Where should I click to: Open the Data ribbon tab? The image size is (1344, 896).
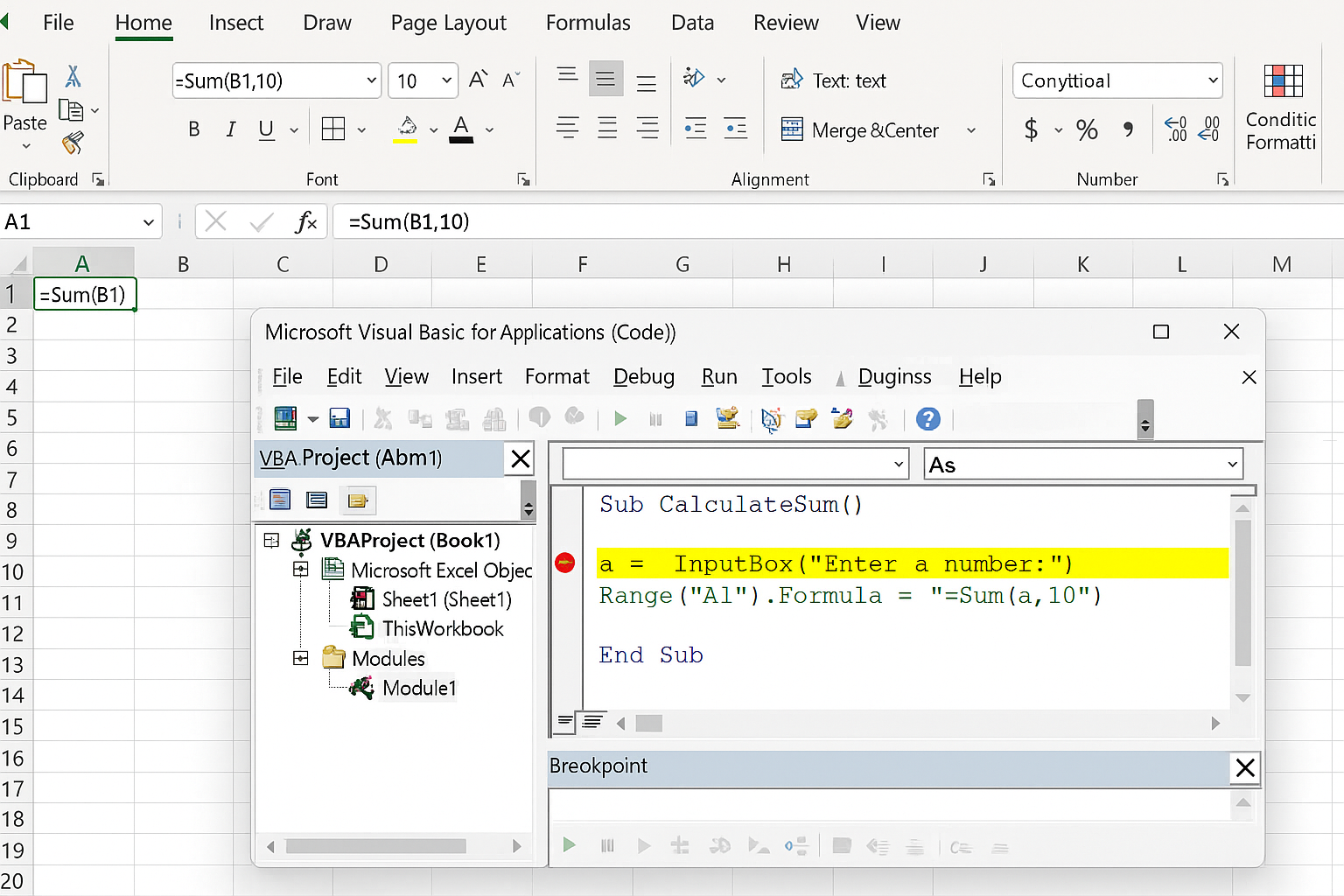pyautogui.click(x=692, y=23)
